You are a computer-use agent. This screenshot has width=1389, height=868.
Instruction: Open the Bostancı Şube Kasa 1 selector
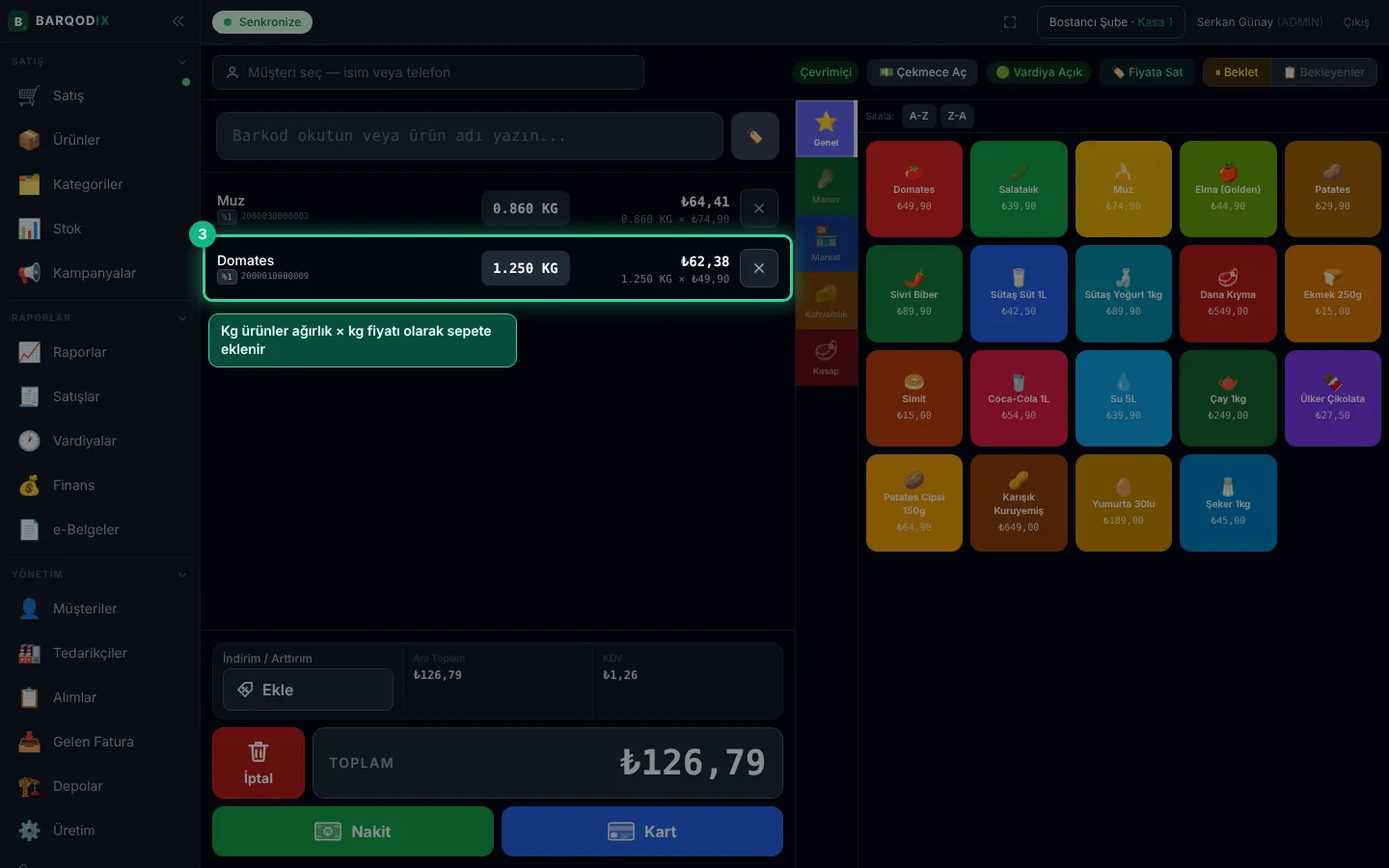pos(1111,22)
